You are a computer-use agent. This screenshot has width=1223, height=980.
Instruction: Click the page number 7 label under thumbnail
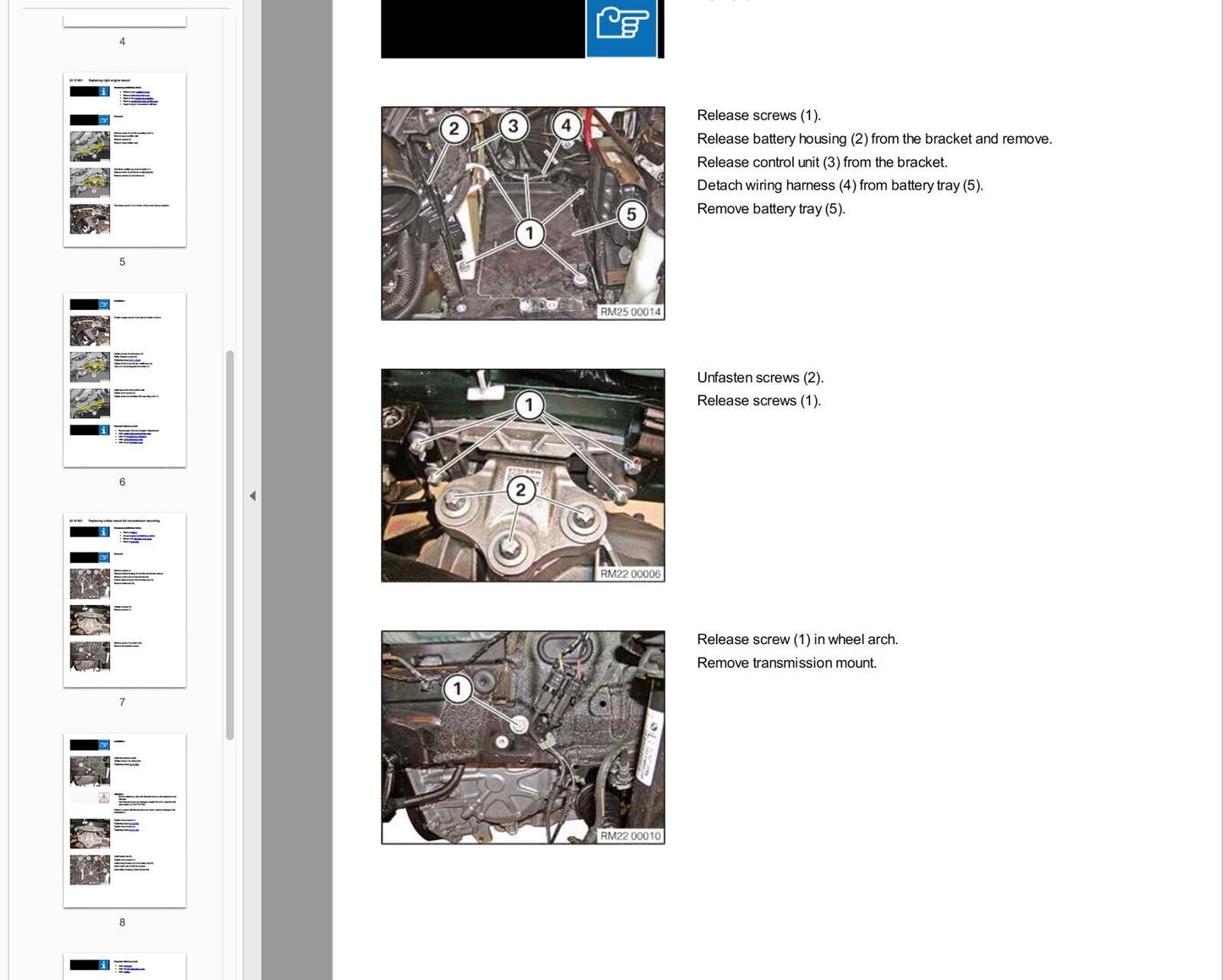(x=122, y=702)
